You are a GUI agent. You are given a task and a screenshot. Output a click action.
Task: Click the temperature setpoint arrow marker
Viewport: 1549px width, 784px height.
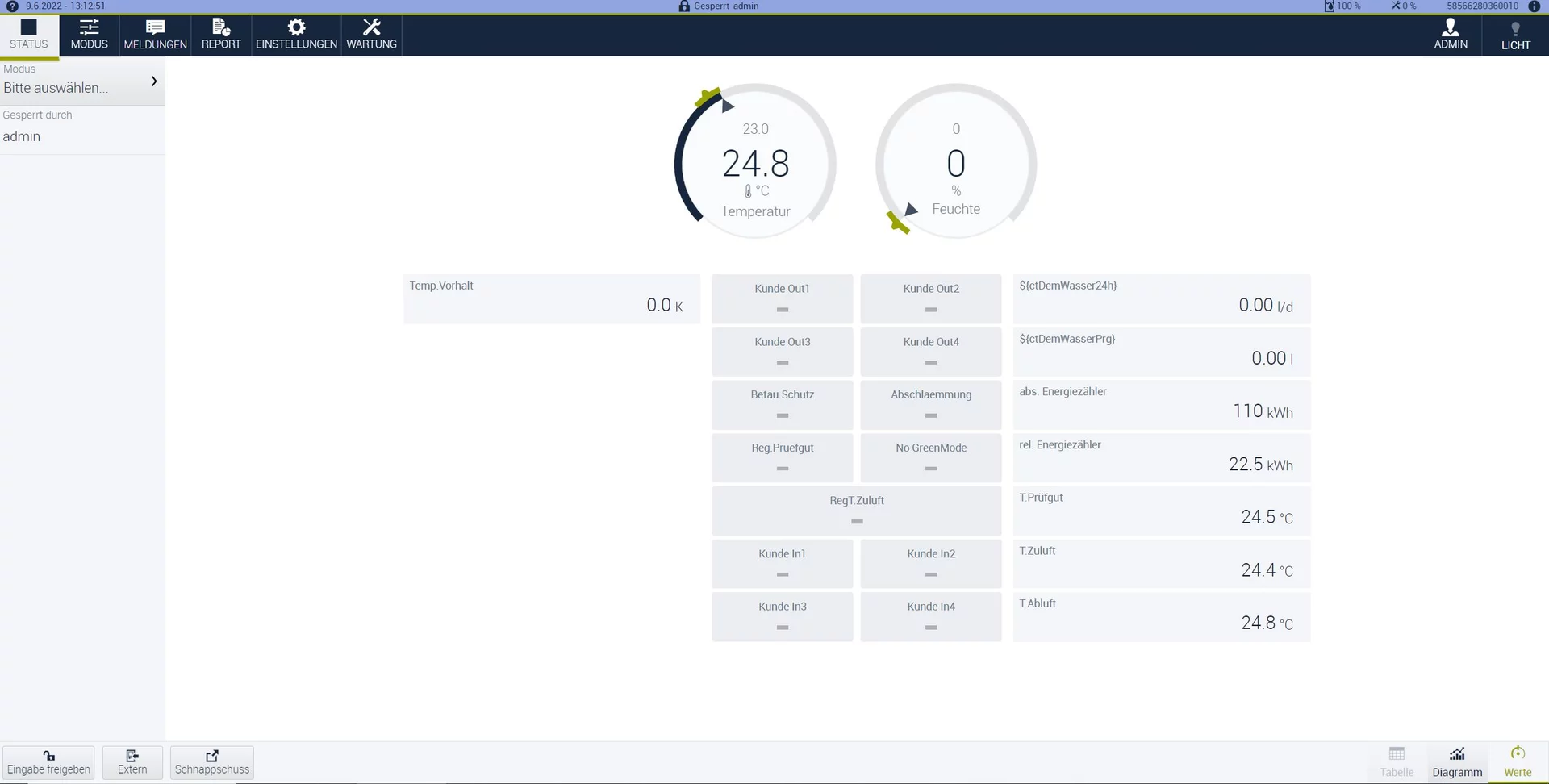click(x=728, y=106)
